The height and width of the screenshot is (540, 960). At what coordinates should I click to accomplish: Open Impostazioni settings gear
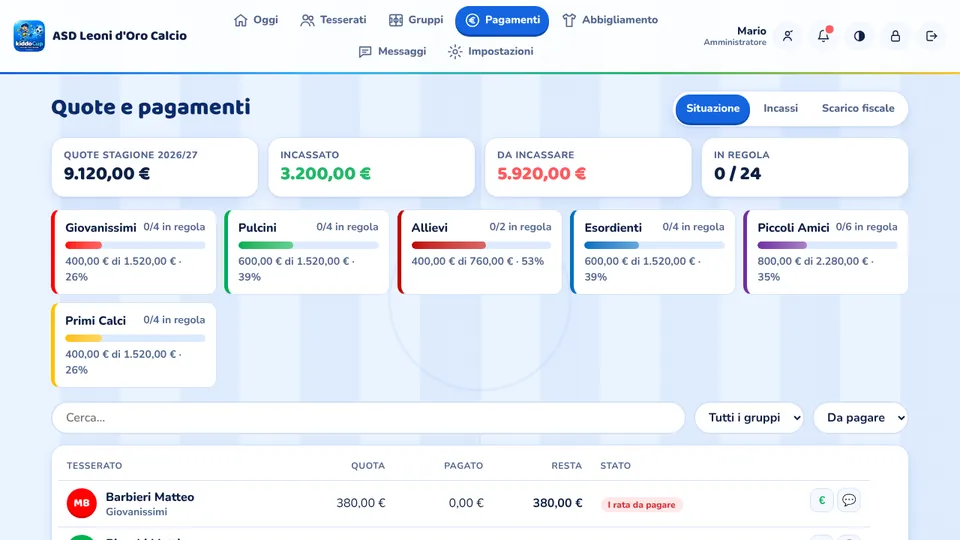click(490, 51)
